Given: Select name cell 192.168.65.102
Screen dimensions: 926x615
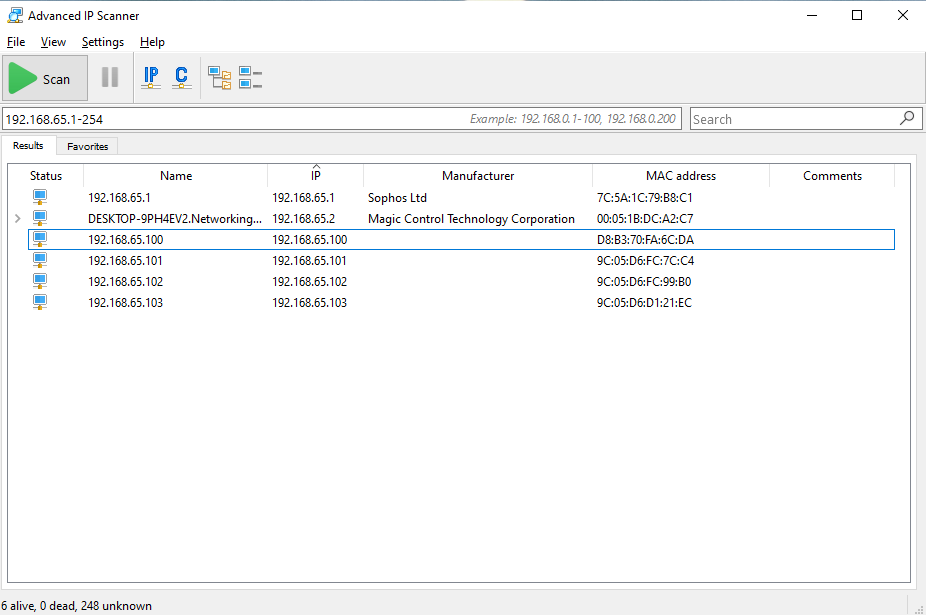Looking at the screenshot, I should coord(125,281).
